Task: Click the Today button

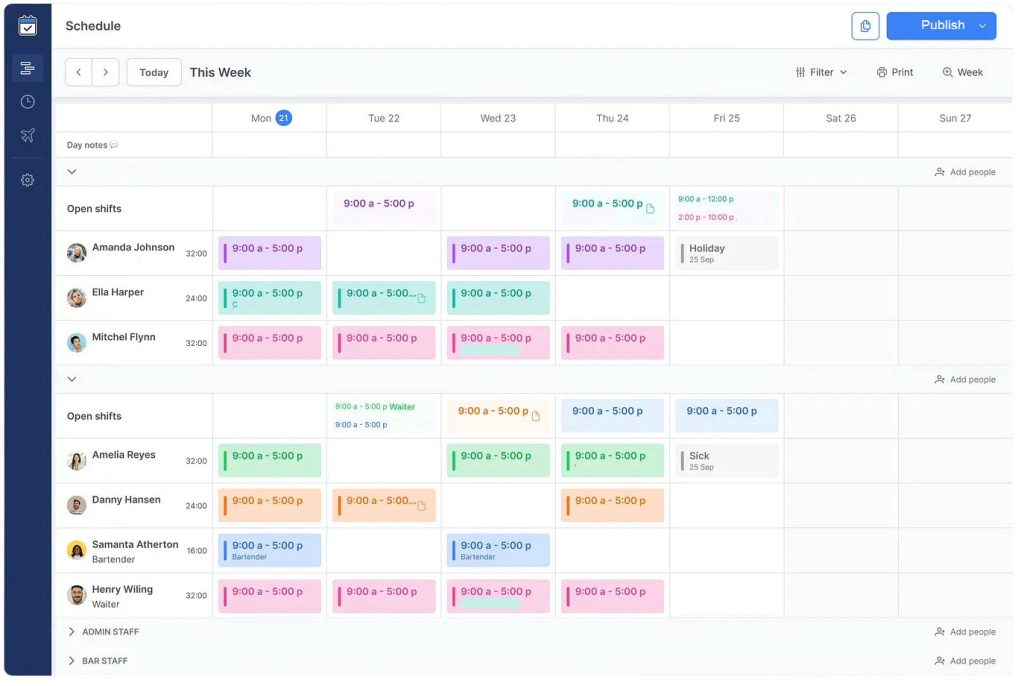Action: point(154,73)
